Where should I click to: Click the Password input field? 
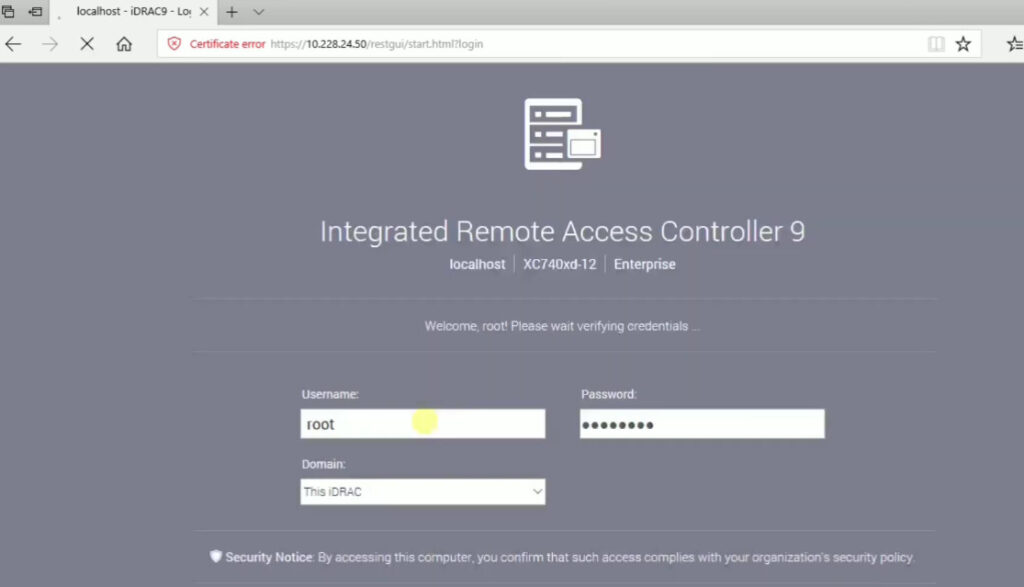702,424
